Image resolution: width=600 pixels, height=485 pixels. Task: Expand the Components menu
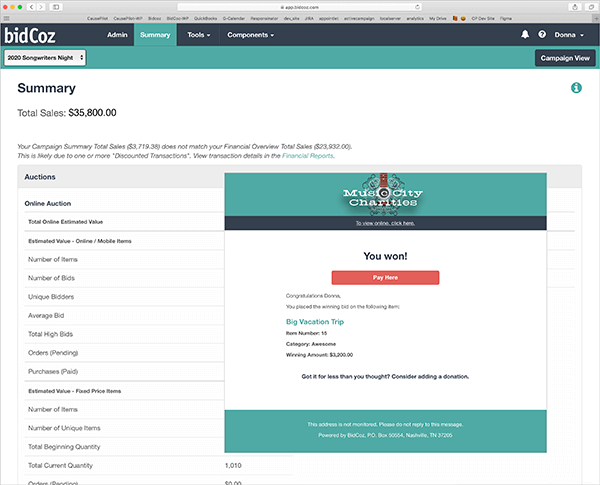[250, 35]
